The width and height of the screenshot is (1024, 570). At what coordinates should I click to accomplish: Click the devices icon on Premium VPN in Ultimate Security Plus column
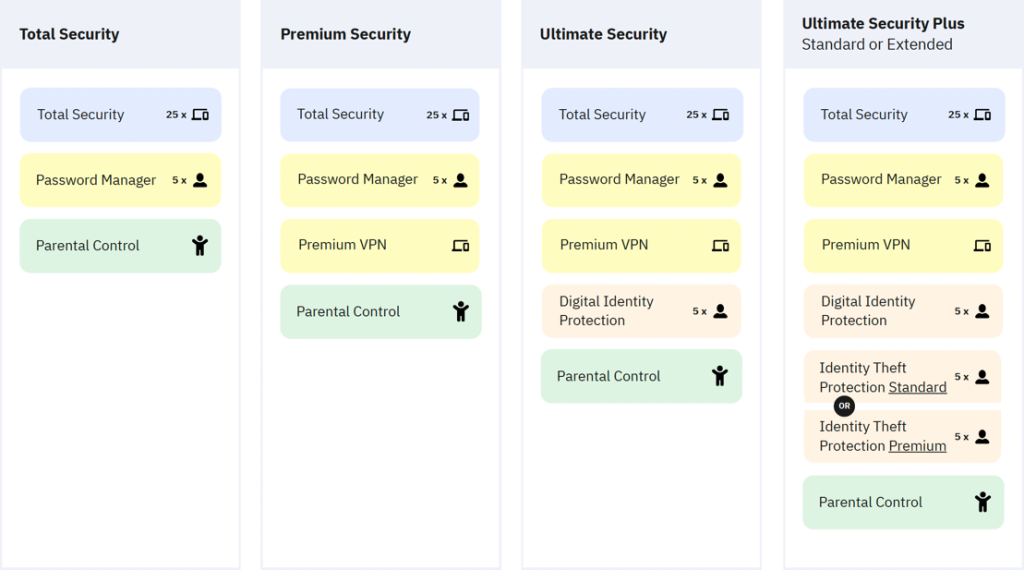point(983,245)
